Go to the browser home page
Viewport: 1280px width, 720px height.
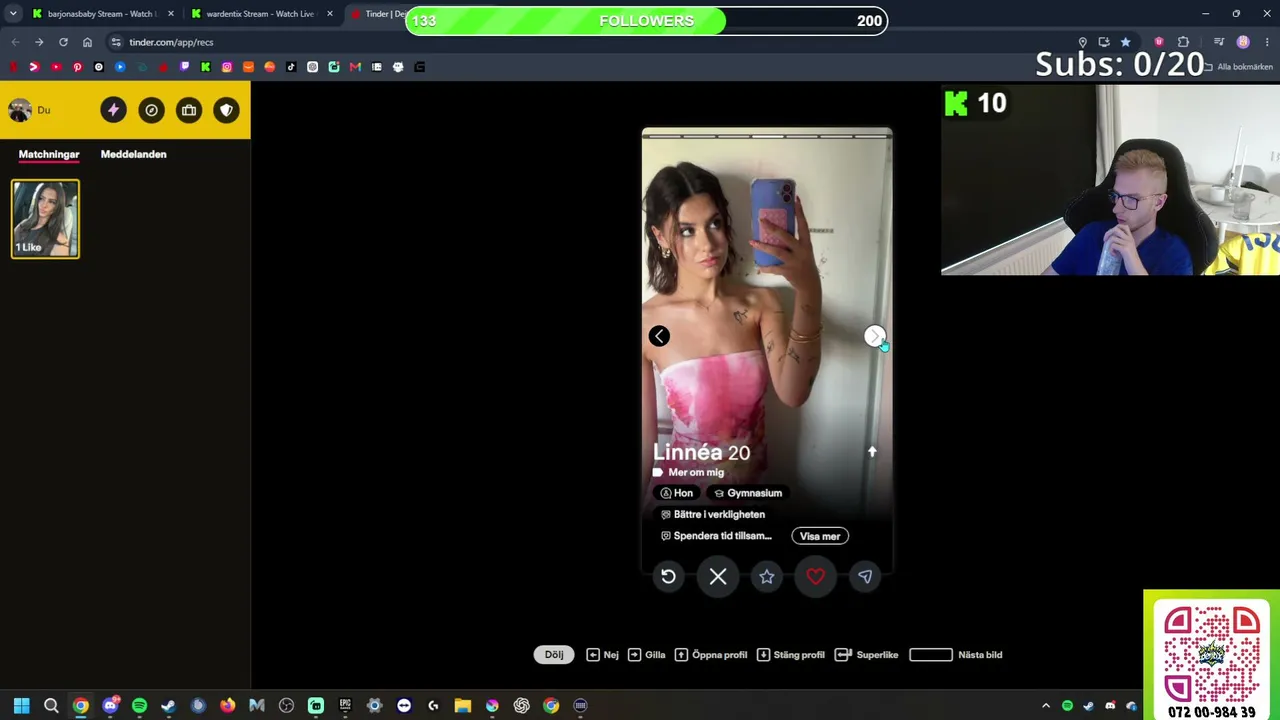click(87, 42)
